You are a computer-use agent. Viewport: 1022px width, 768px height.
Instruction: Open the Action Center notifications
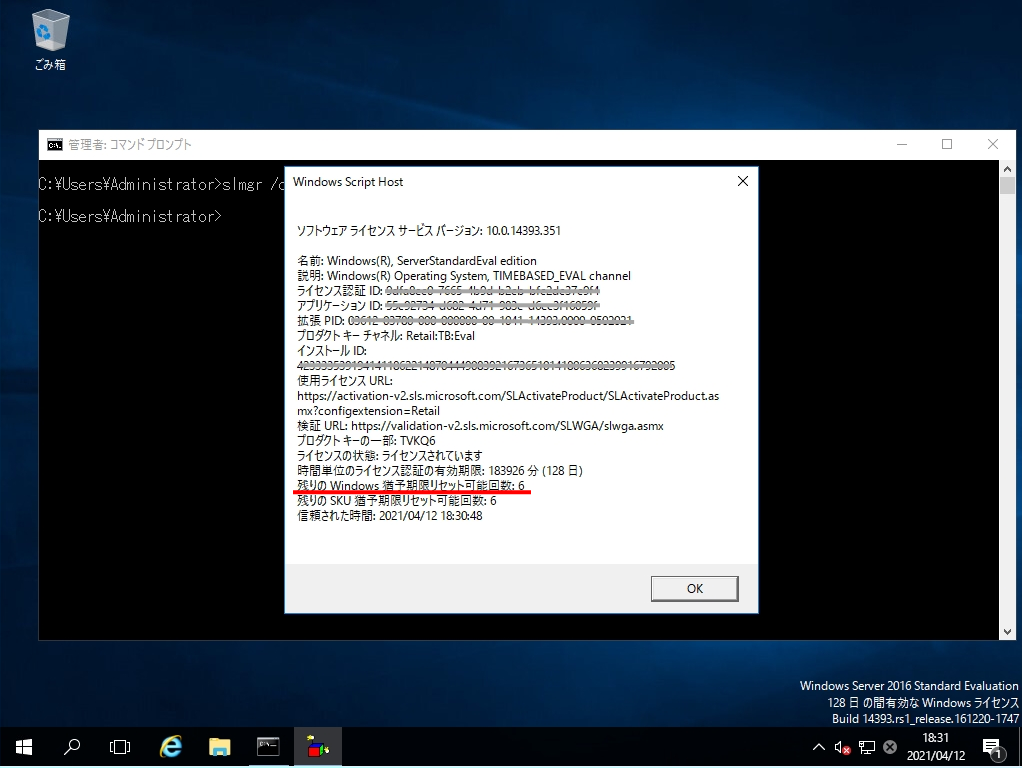click(991, 748)
